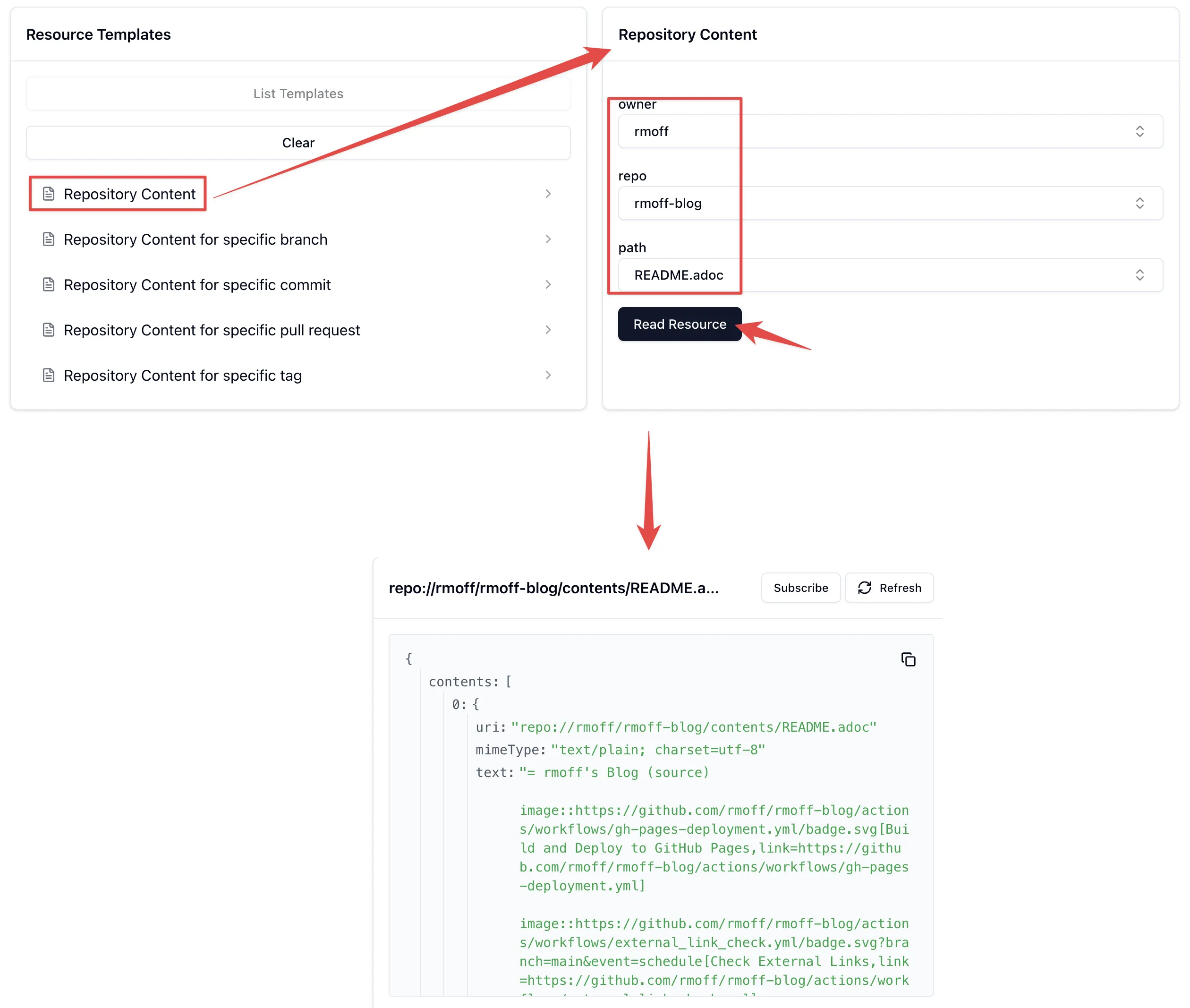Select Repository Content for specific pull request
This screenshot has width=1190, height=1008.
[298, 330]
